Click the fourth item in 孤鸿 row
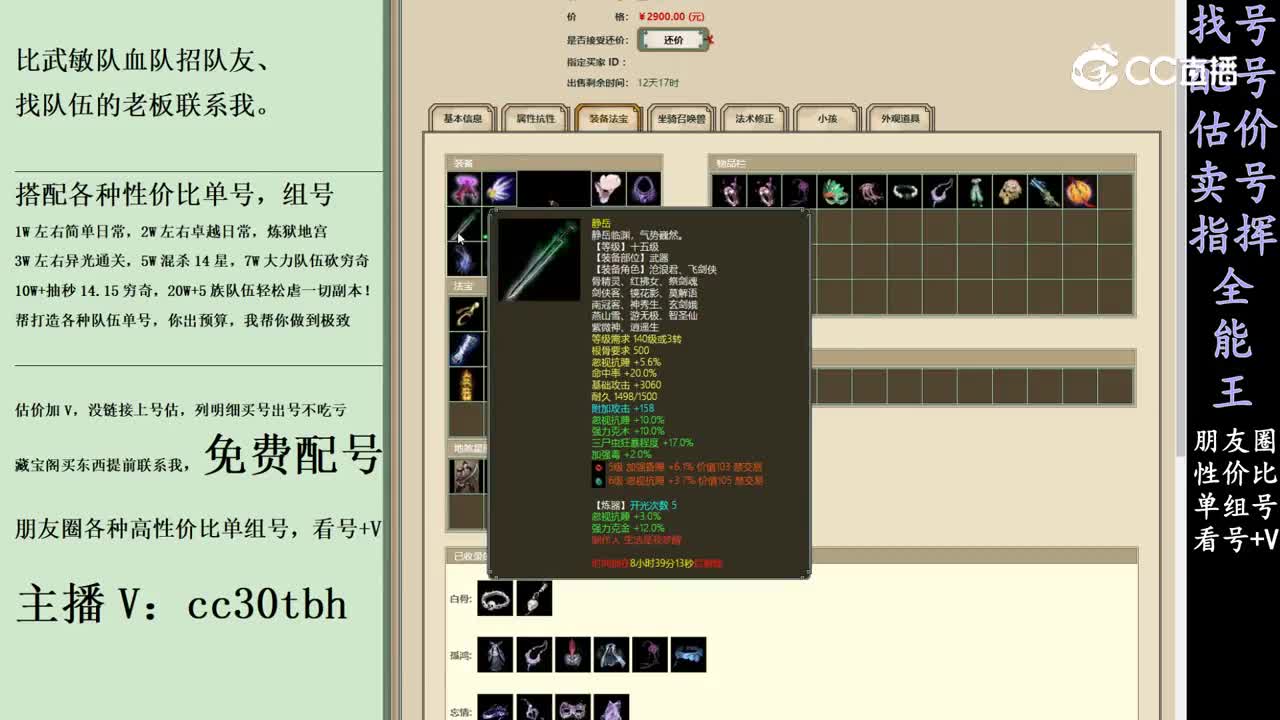The image size is (1280, 720). point(611,655)
